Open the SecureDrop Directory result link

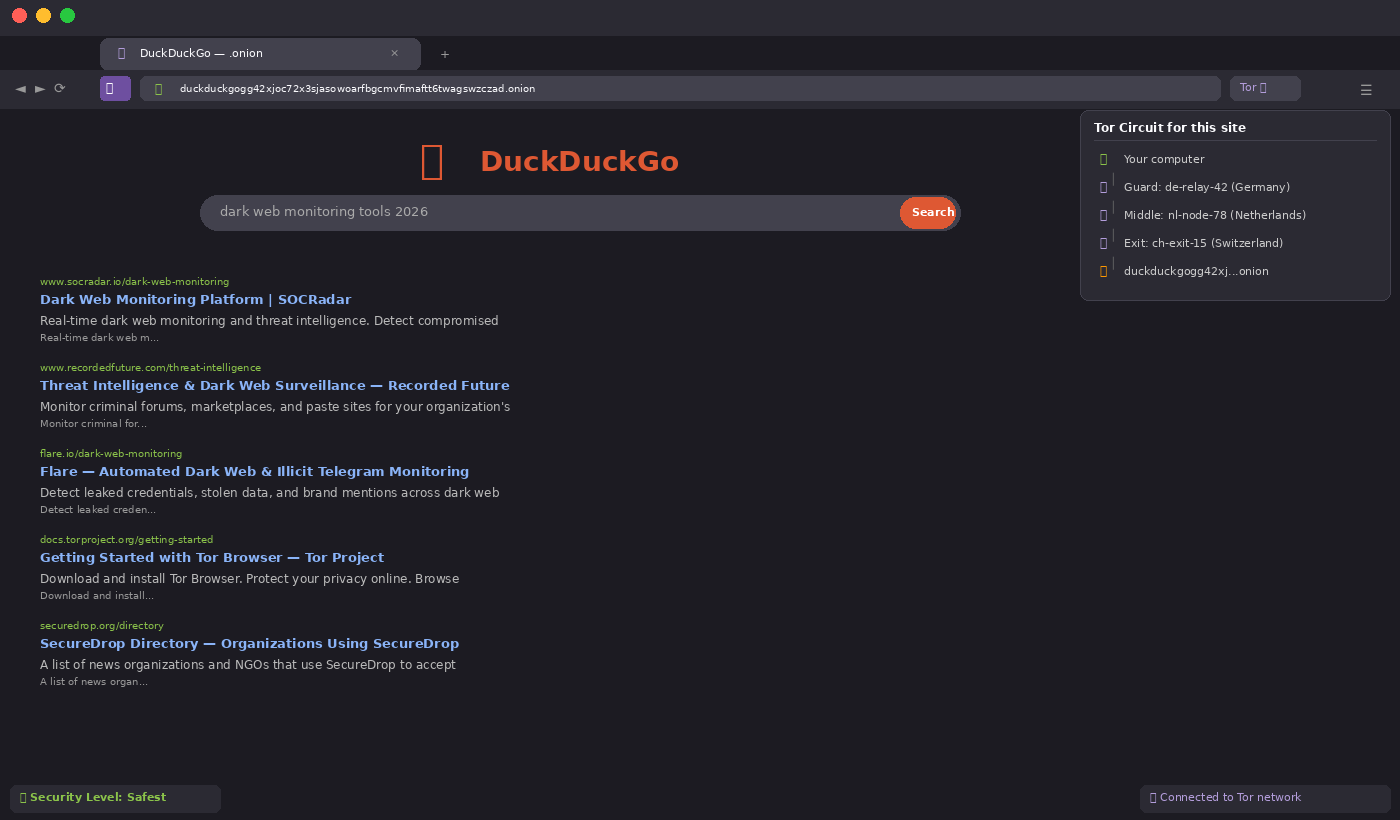(249, 643)
